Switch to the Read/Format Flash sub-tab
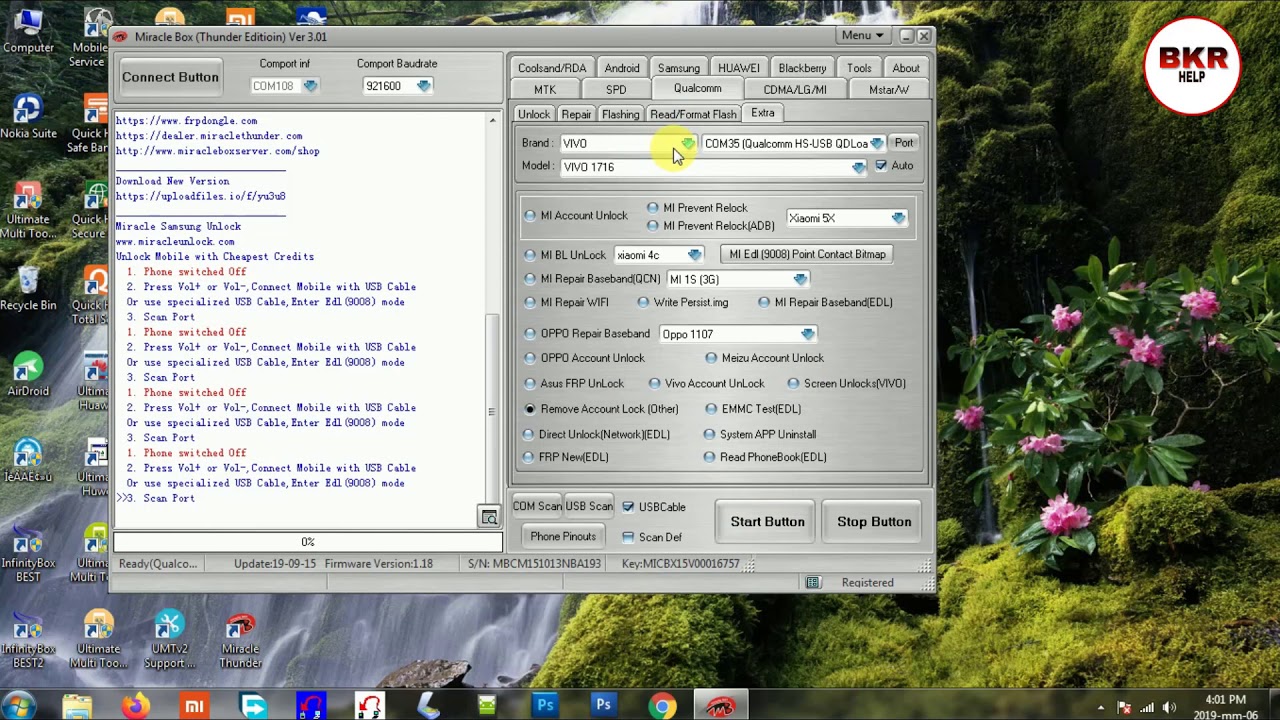This screenshot has width=1280, height=720. pyautogui.click(x=693, y=114)
